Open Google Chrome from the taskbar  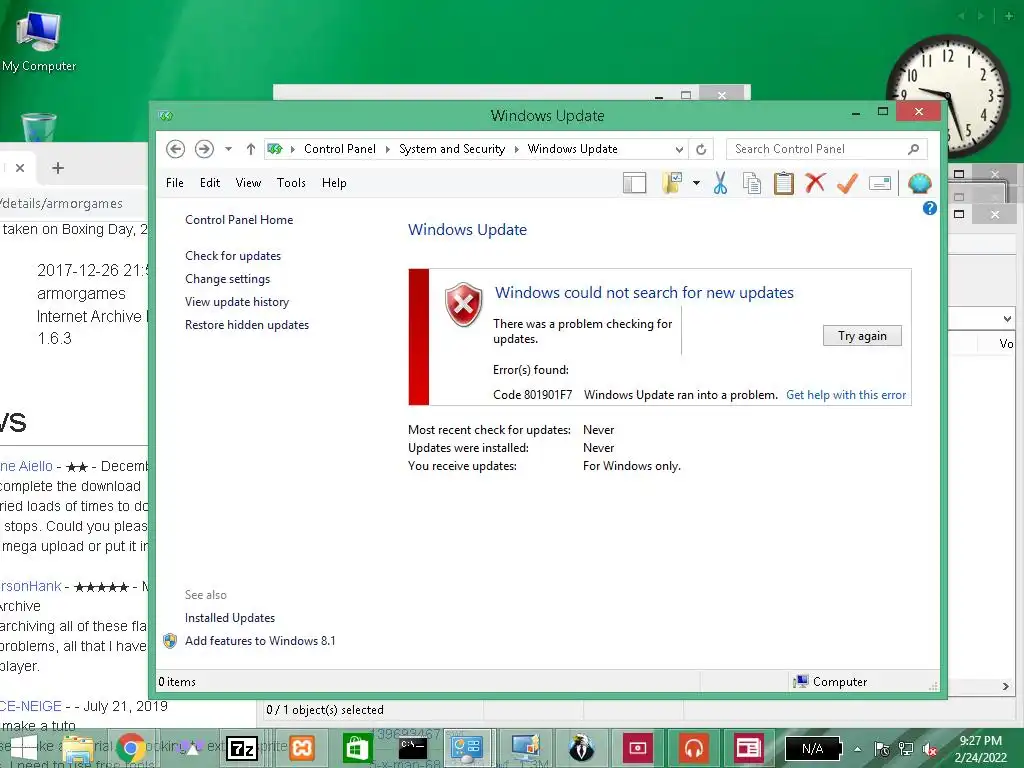[131, 748]
